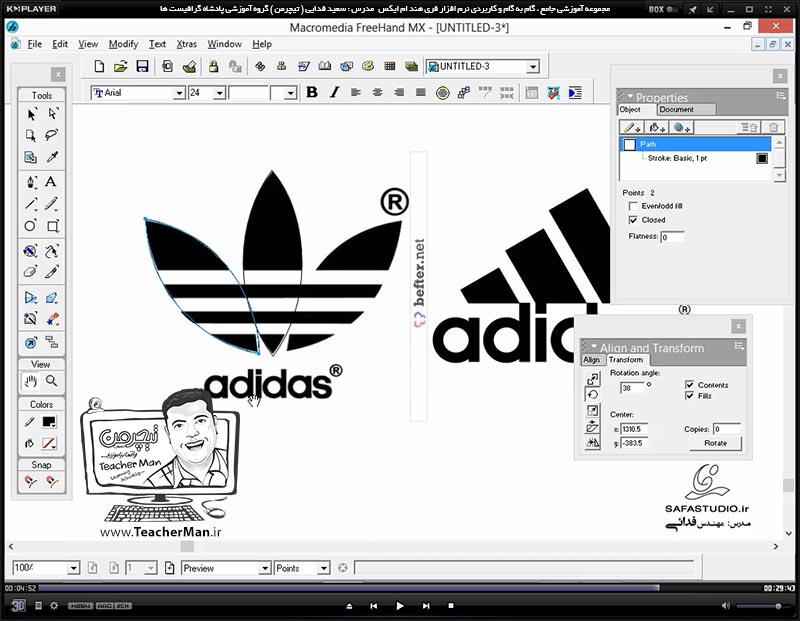Lock the selected object
Image resolution: width=800 pixels, height=621 pixels.
(213, 66)
